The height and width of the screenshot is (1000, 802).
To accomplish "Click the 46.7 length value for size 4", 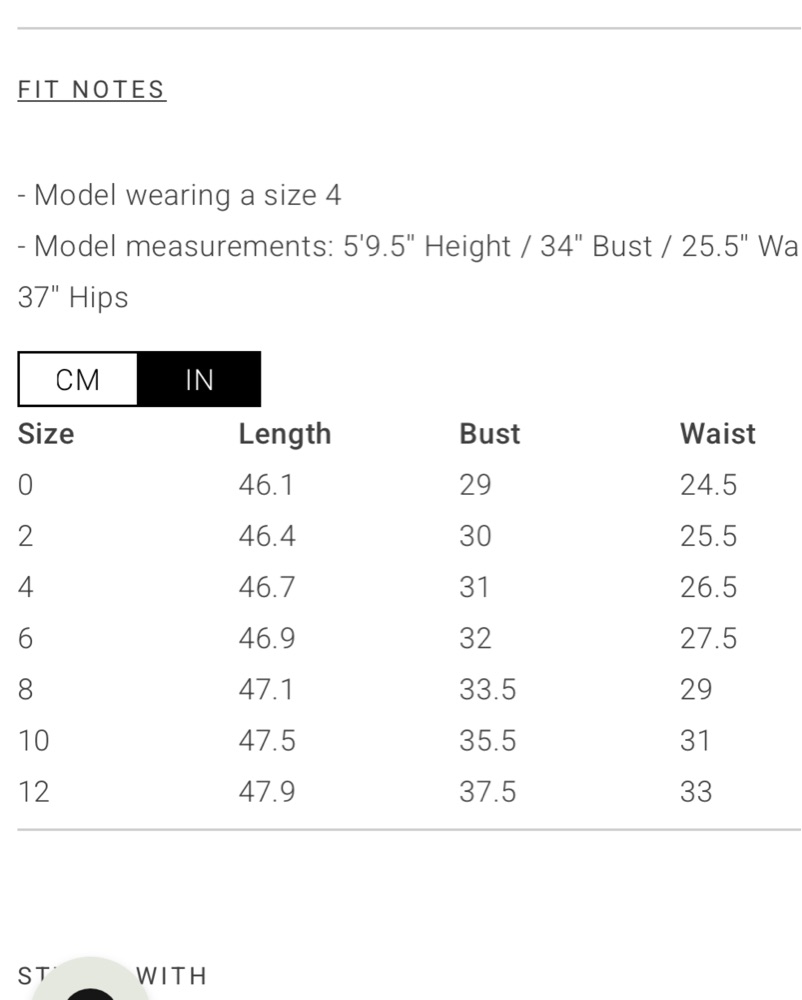I will [267, 587].
